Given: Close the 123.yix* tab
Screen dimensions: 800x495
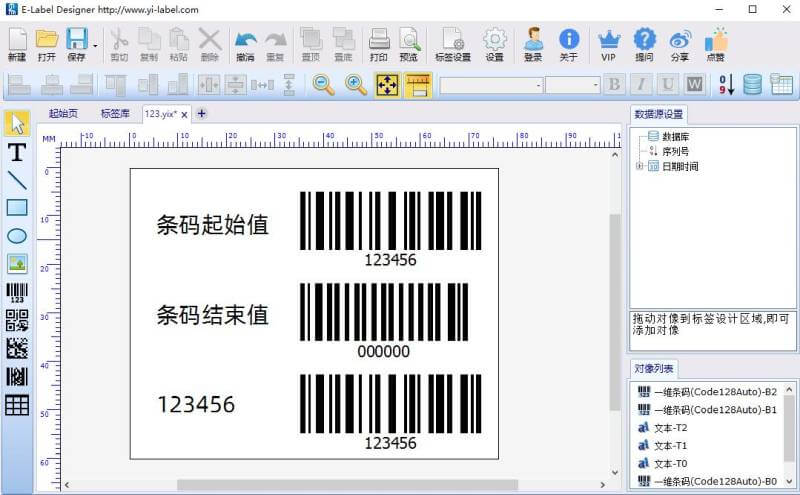Looking at the screenshot, I should [184, 115].
